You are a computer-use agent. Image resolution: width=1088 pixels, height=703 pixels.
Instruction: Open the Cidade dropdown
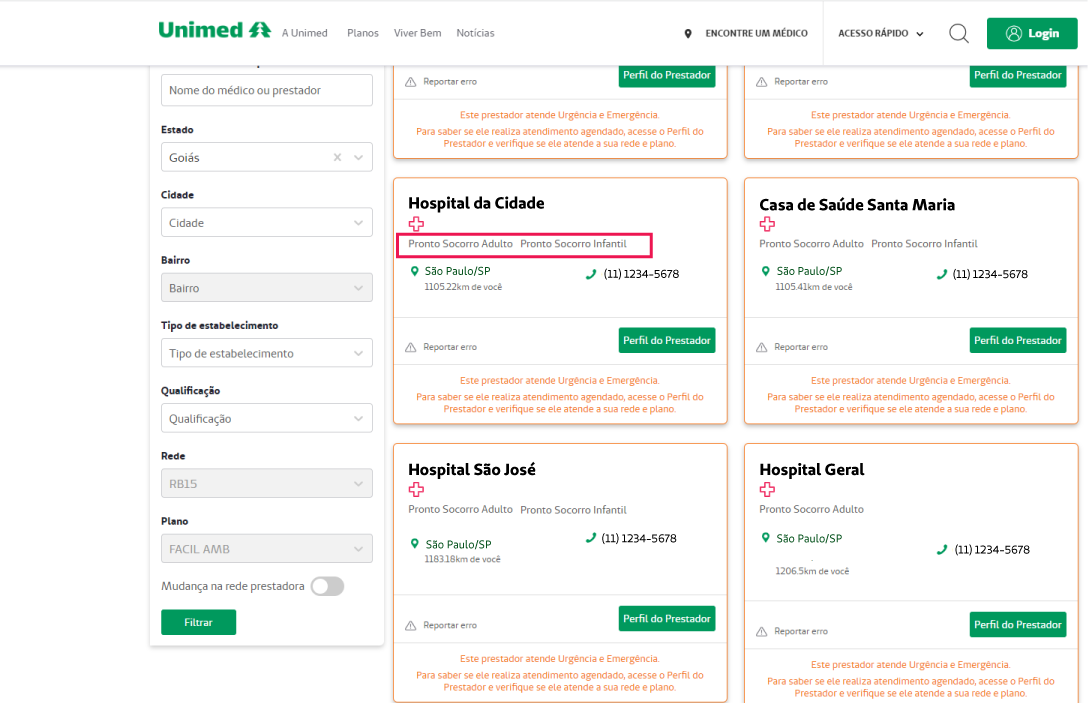266,223
